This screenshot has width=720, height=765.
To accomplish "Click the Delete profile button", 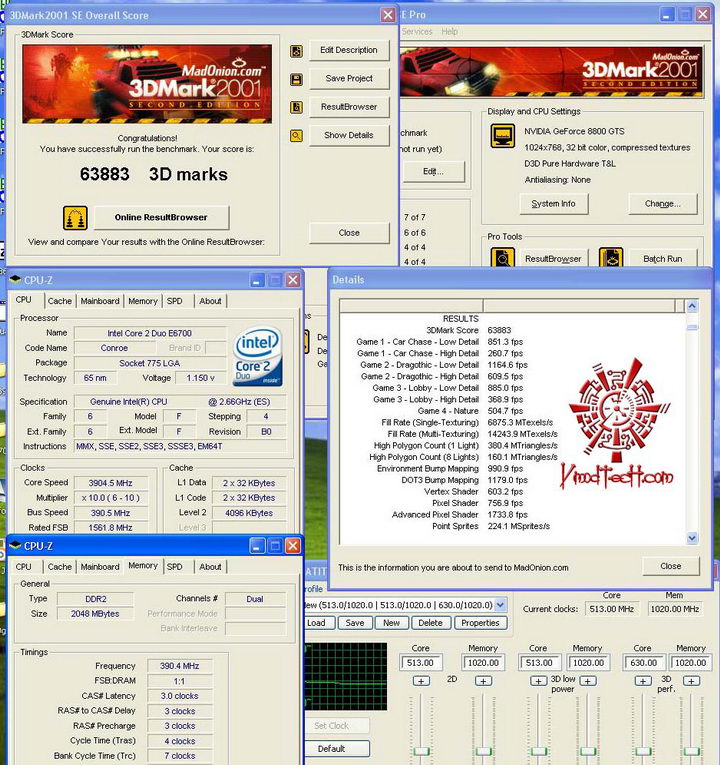I will click(430, 623).
